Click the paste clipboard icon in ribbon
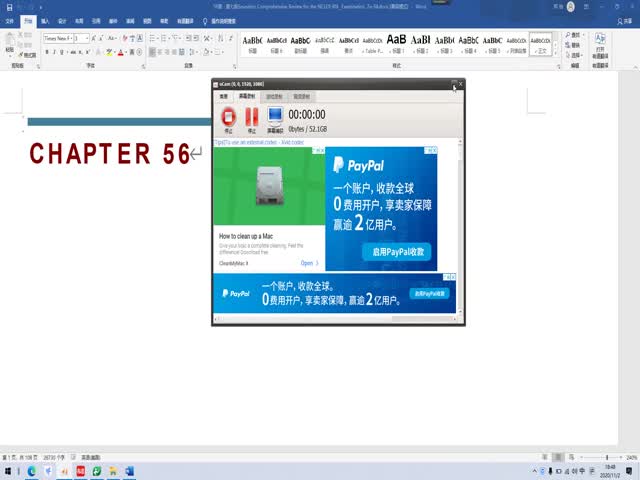This screenshot has width=640, height=480. point(10,41)
